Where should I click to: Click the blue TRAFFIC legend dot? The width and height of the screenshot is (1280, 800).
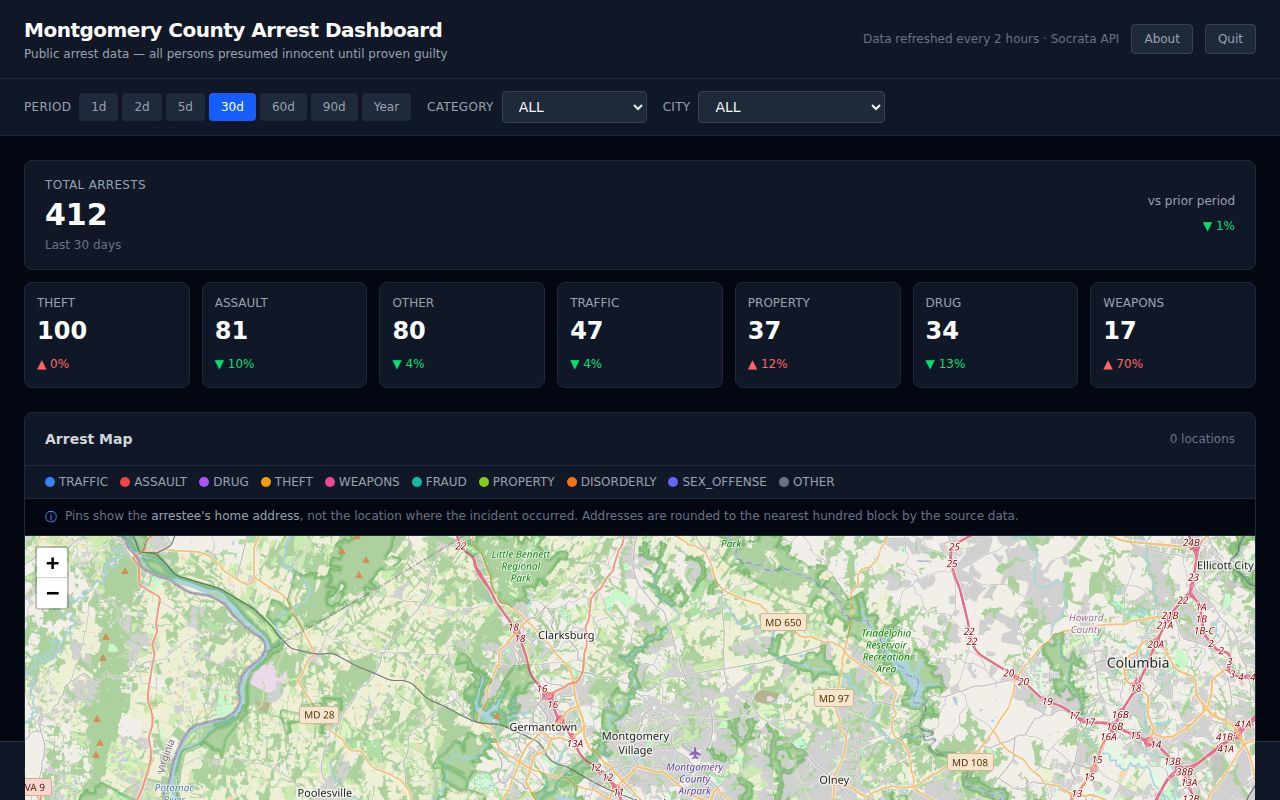[50, 482]
